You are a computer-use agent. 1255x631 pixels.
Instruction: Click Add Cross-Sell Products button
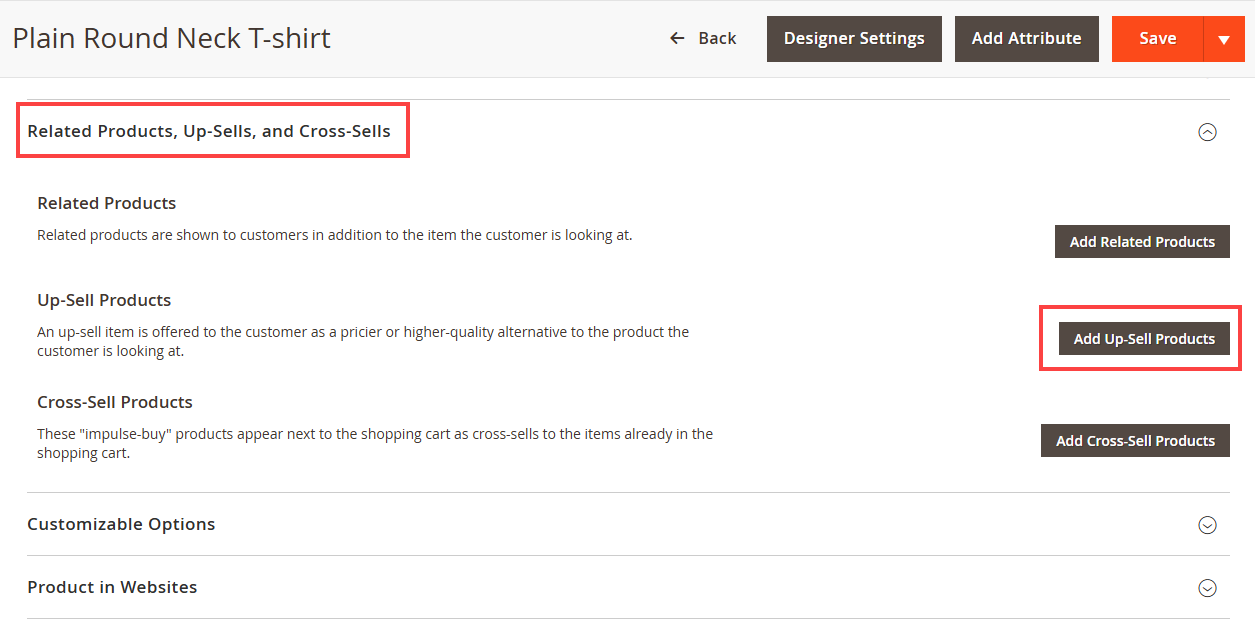tap(1134, 441)
